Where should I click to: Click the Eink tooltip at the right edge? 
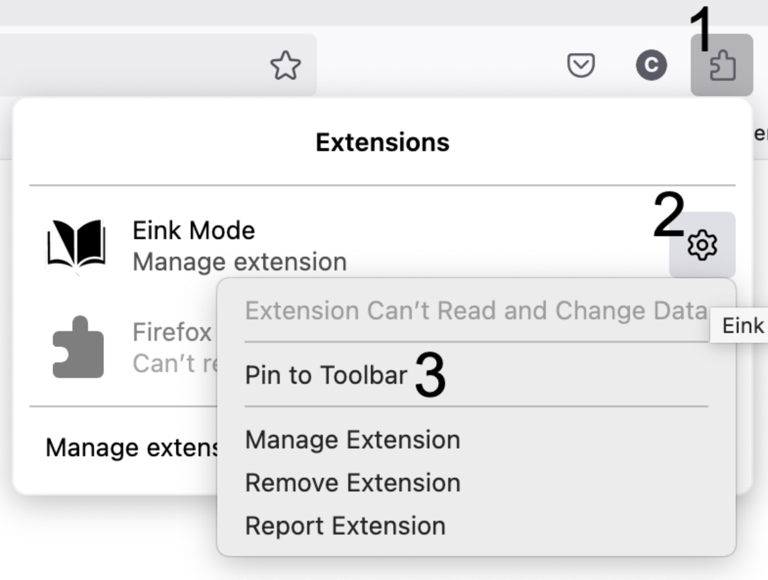coord(742,325)
